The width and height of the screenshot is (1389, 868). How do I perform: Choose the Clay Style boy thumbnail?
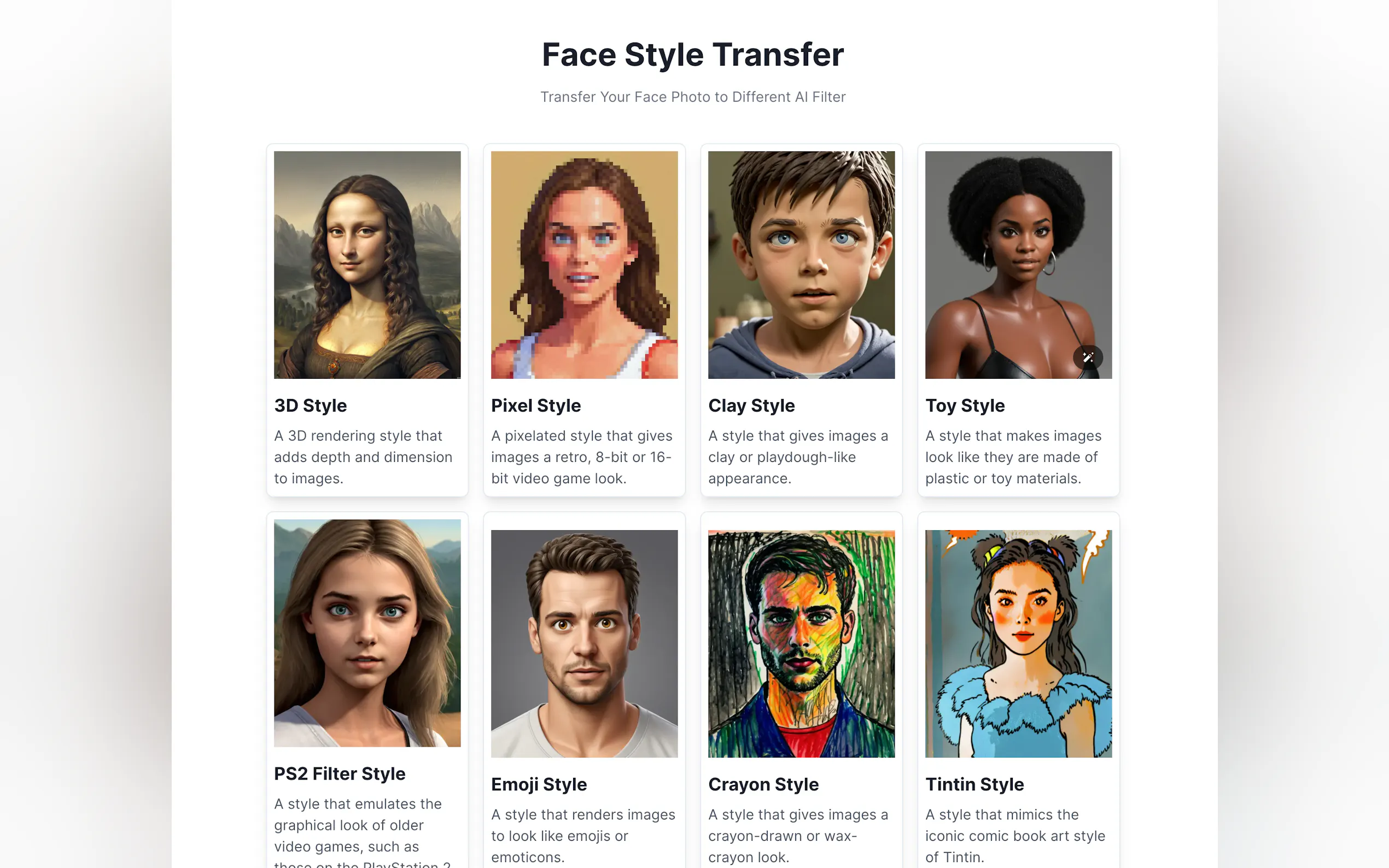pyautogui.click(x=801, y=265)
